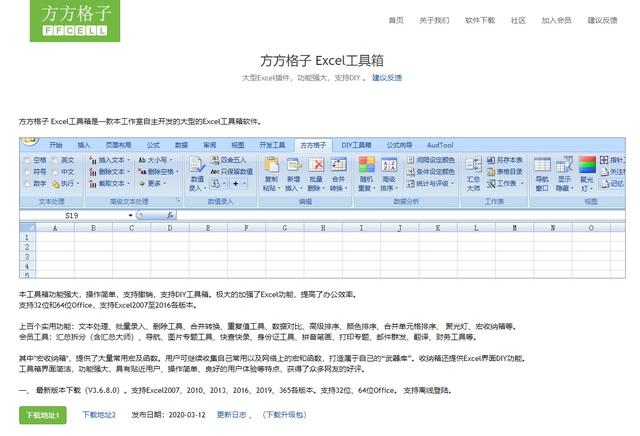The height and width of the screenshot is (436, 640).
Task: Click the 删除空格 icon
Action: coord(142,172)
